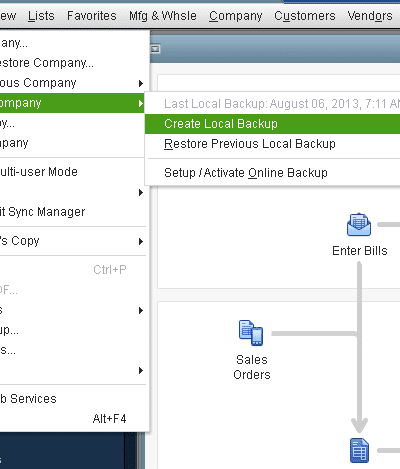Open the Lists menu
The height and width of the screenshot is (469, 400).
(x=41, y=16)
